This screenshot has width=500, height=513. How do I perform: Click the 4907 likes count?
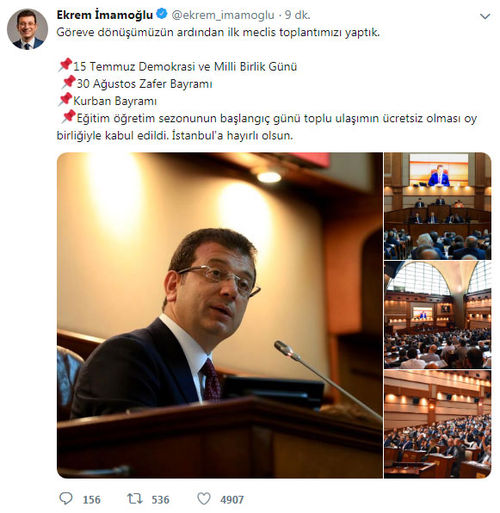(x=232, y=500)
